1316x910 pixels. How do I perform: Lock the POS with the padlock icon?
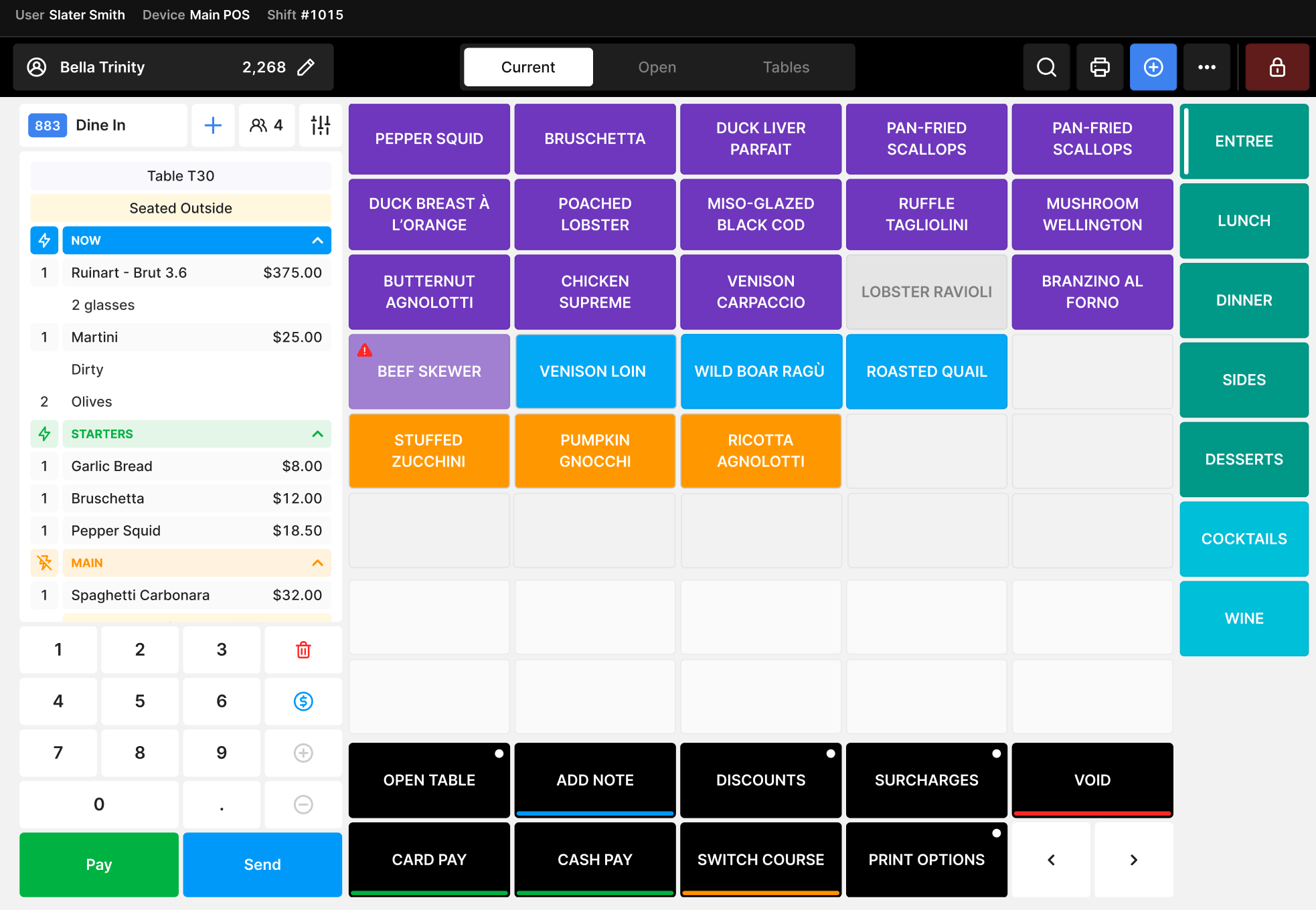pos(1277,67)
